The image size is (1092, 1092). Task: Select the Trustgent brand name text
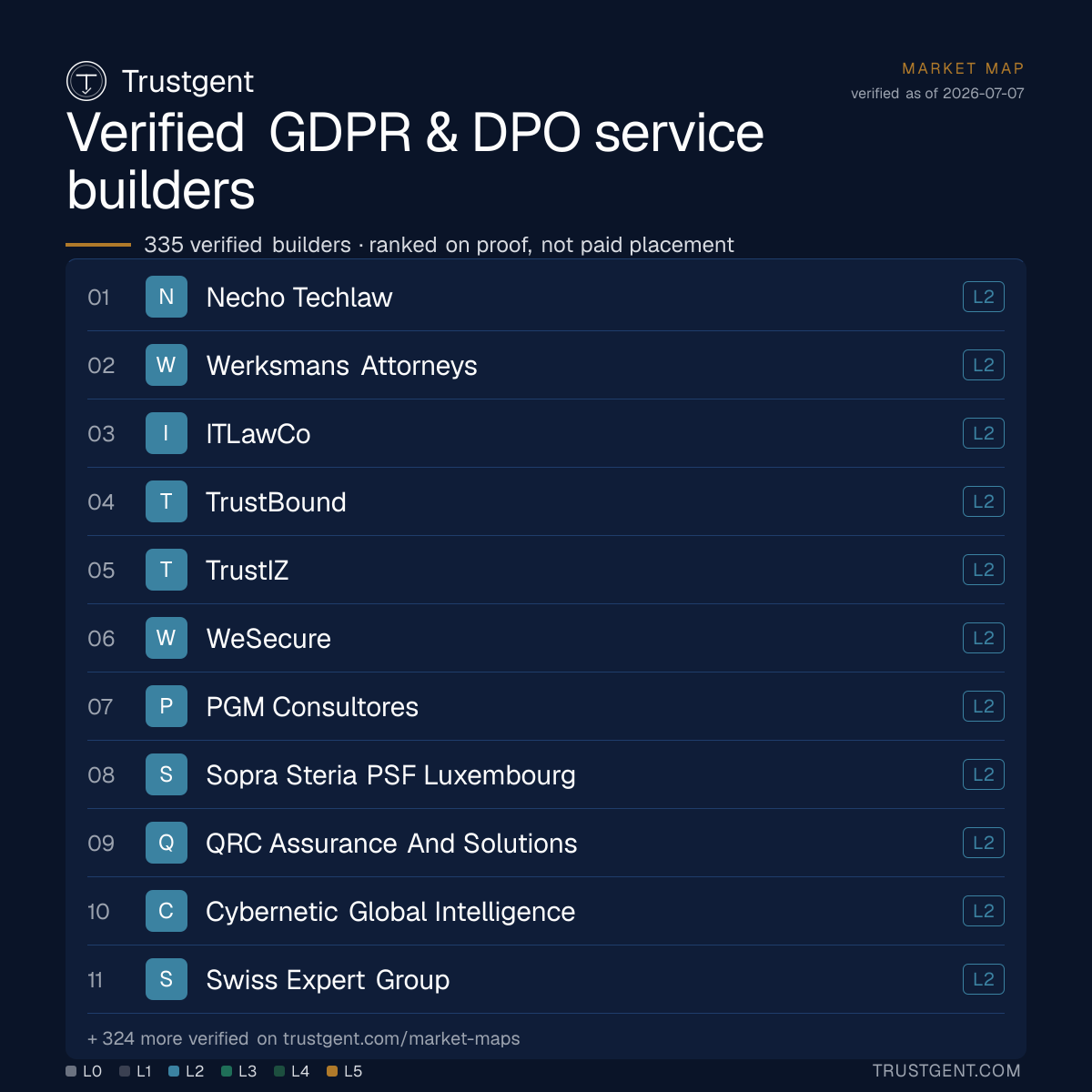coord(187,81)
